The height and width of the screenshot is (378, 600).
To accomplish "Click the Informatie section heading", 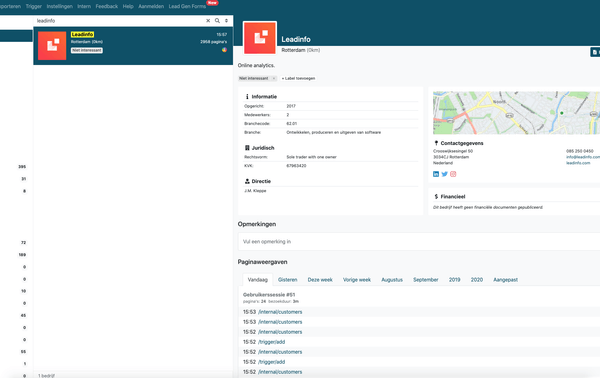I will pos(264,96).
